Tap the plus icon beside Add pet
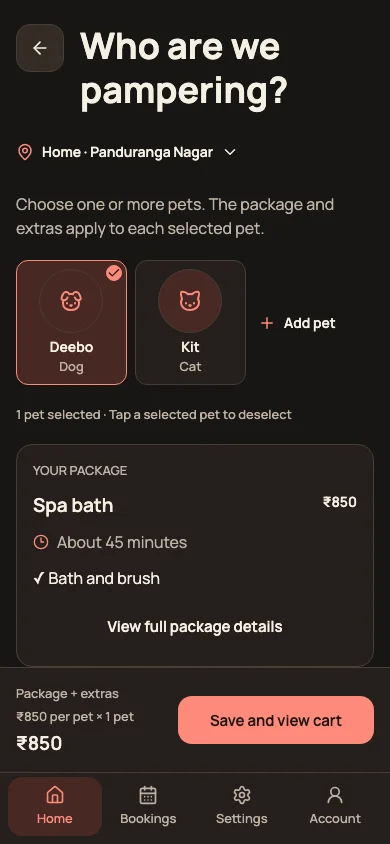390x844 pixels. pos(267,323)
